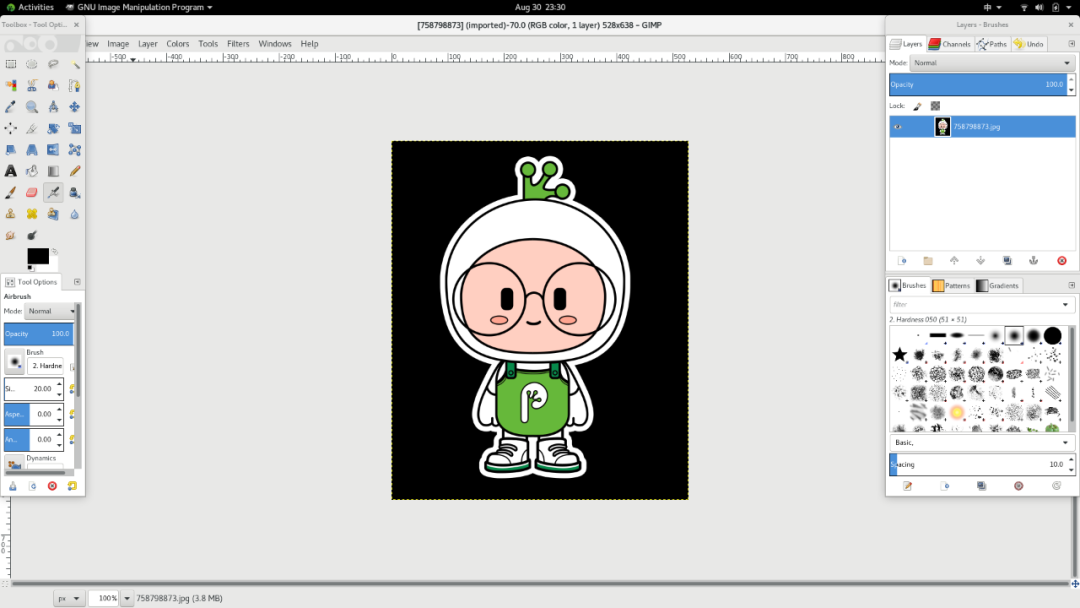Select the Blend gradient tool

53,171
